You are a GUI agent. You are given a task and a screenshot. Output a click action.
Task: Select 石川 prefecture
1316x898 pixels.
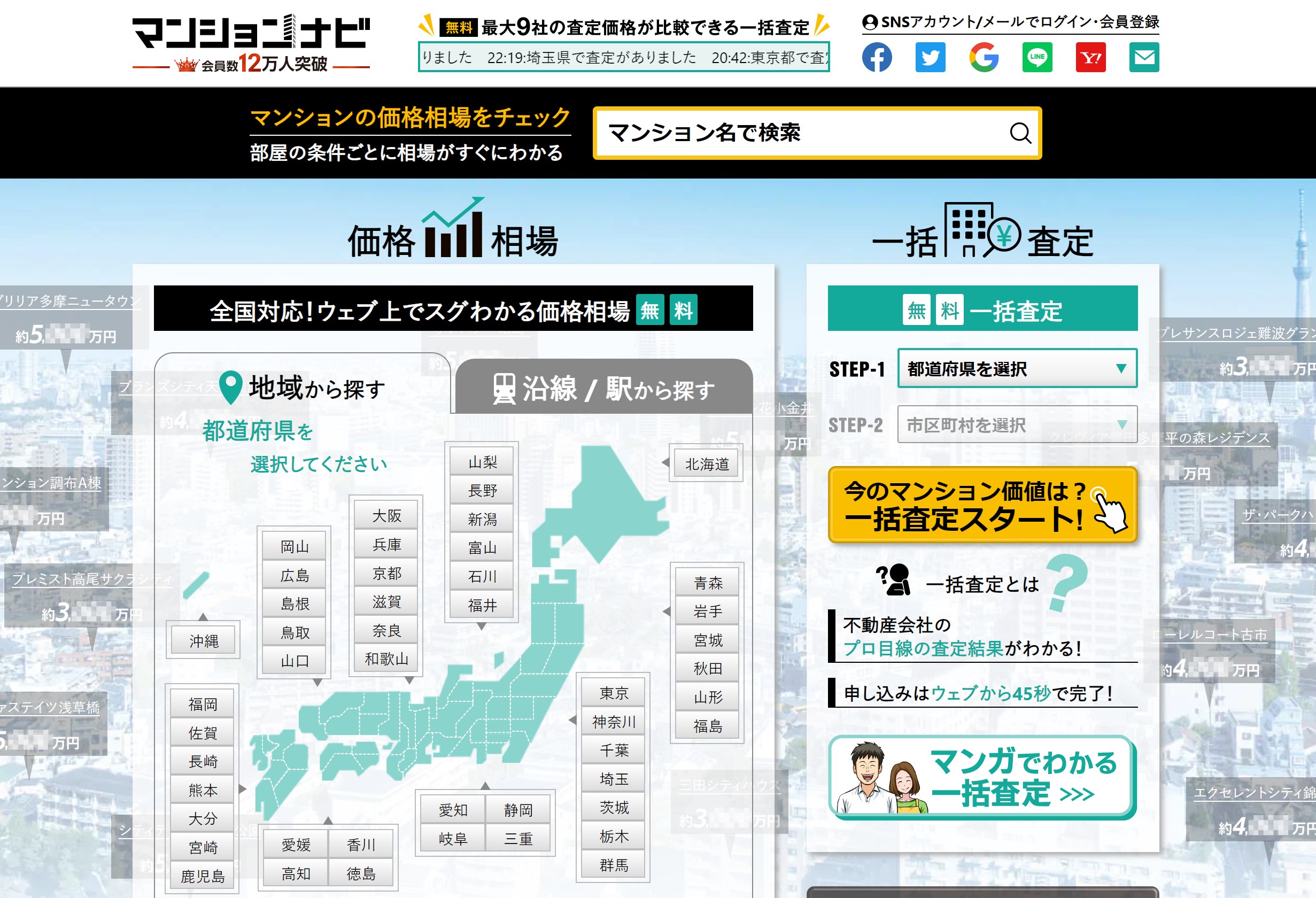point(482,576)
